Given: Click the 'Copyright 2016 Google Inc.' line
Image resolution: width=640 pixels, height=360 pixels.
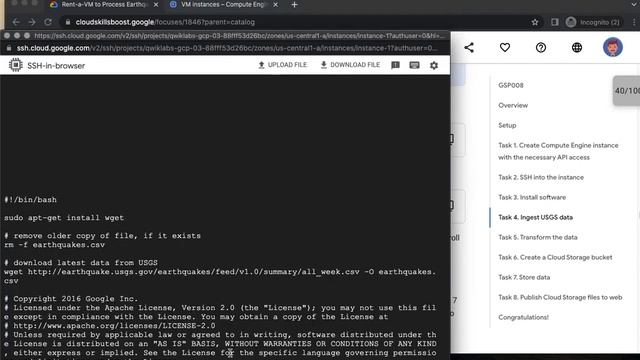Looking at the screenshot, I should coord(71,299).
